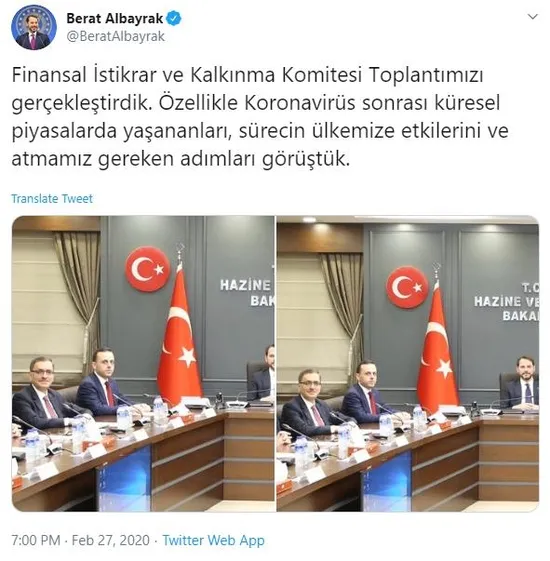Click the blue verified badge

coord(174,18)
